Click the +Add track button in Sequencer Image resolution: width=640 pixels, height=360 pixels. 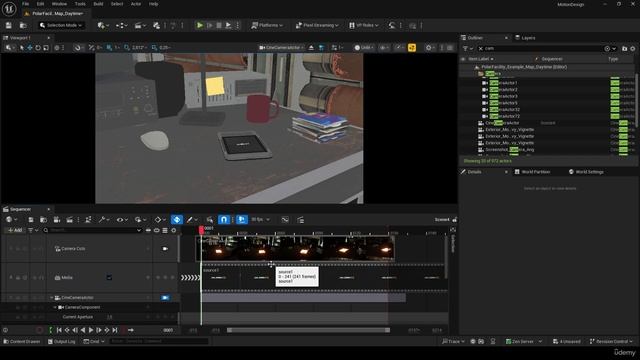point(15,230)
